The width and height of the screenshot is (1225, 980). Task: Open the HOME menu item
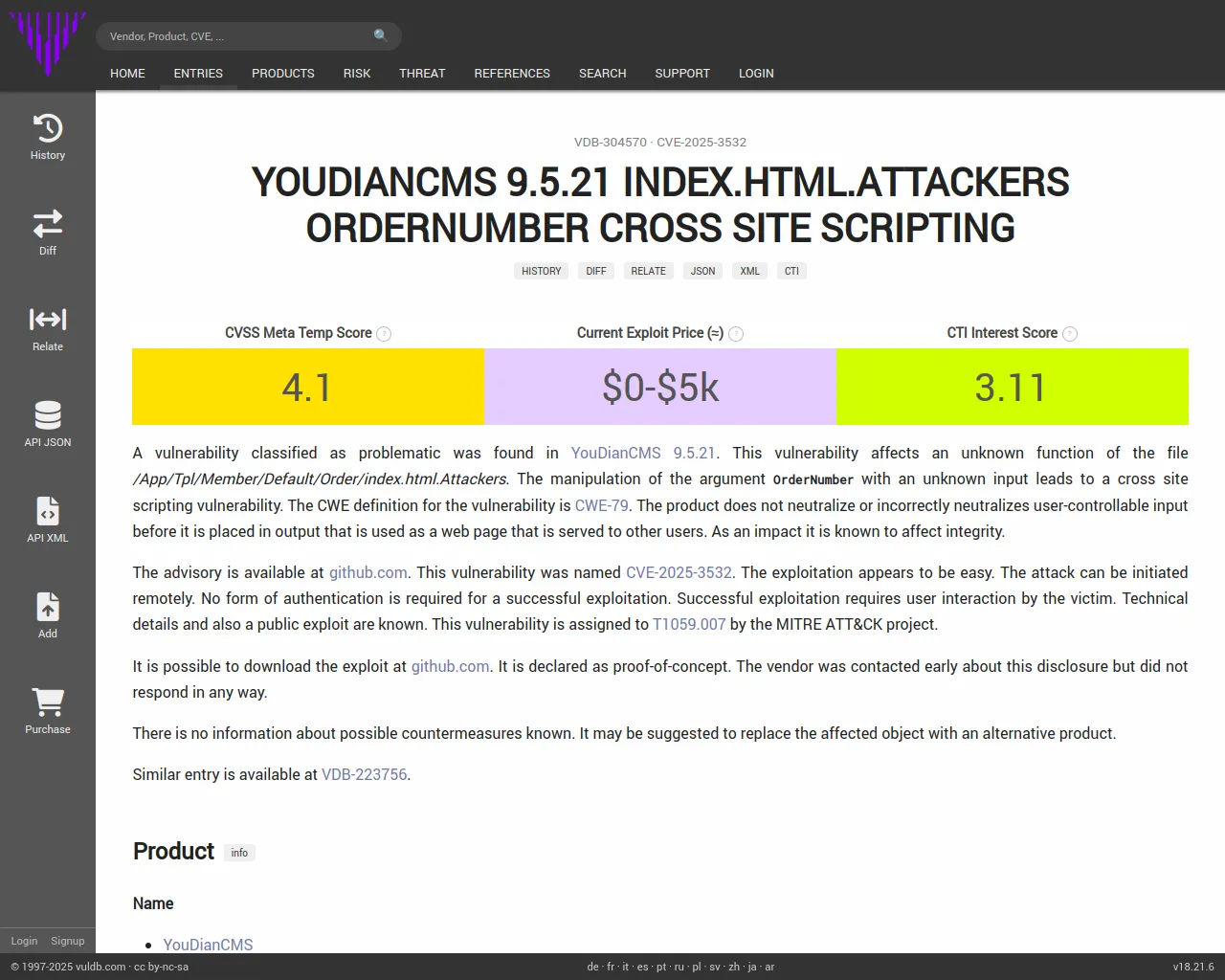[x=127, y=74]
